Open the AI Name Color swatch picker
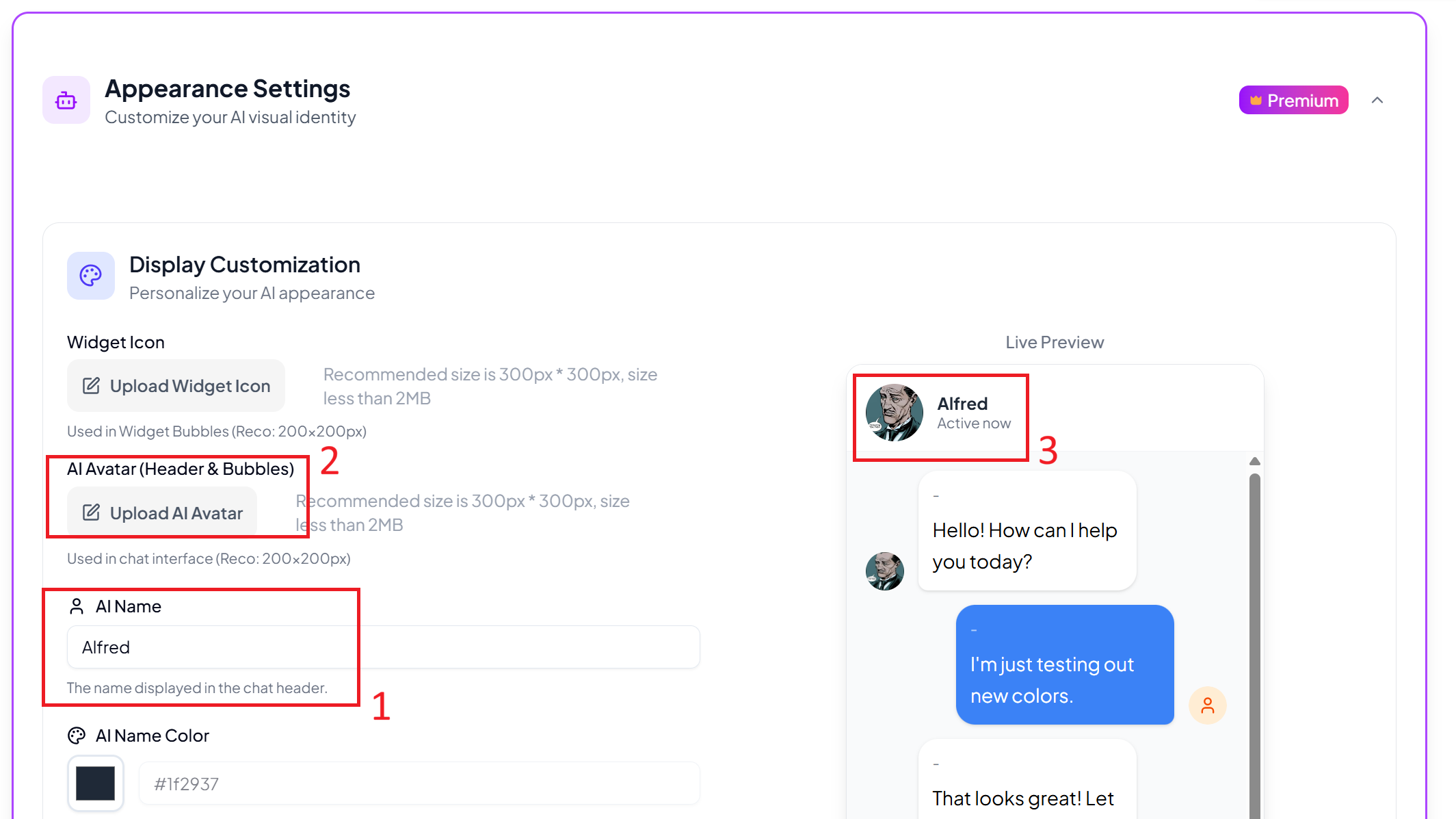 (x=96, y=783)
